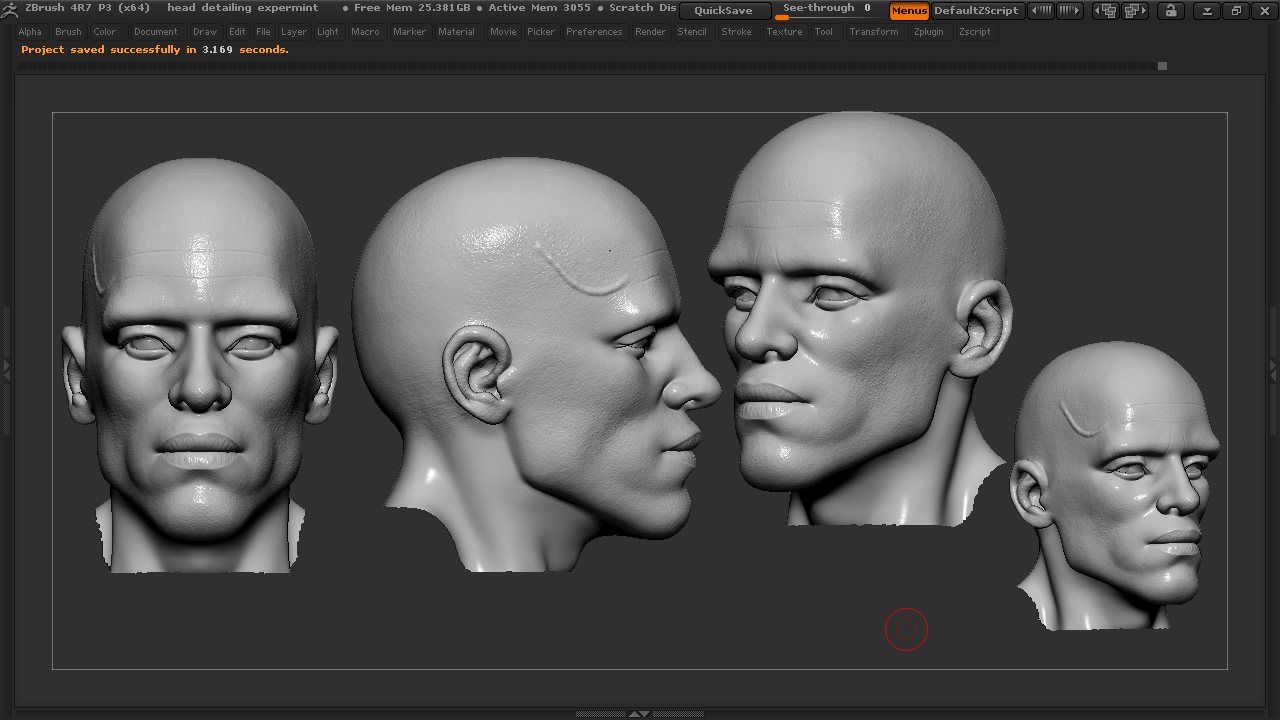Click the QuickSave button
The width and height of the screenshot is (1280, 720).
[724, 11]
